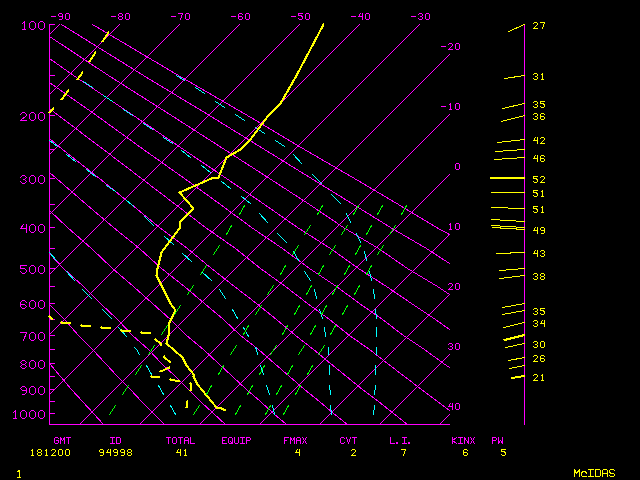Image resolution: width=640 pixels, height=480 pixels.
Task: Click the 52 wind speed label
Action: pyautogui.click(x=538, y=179)
